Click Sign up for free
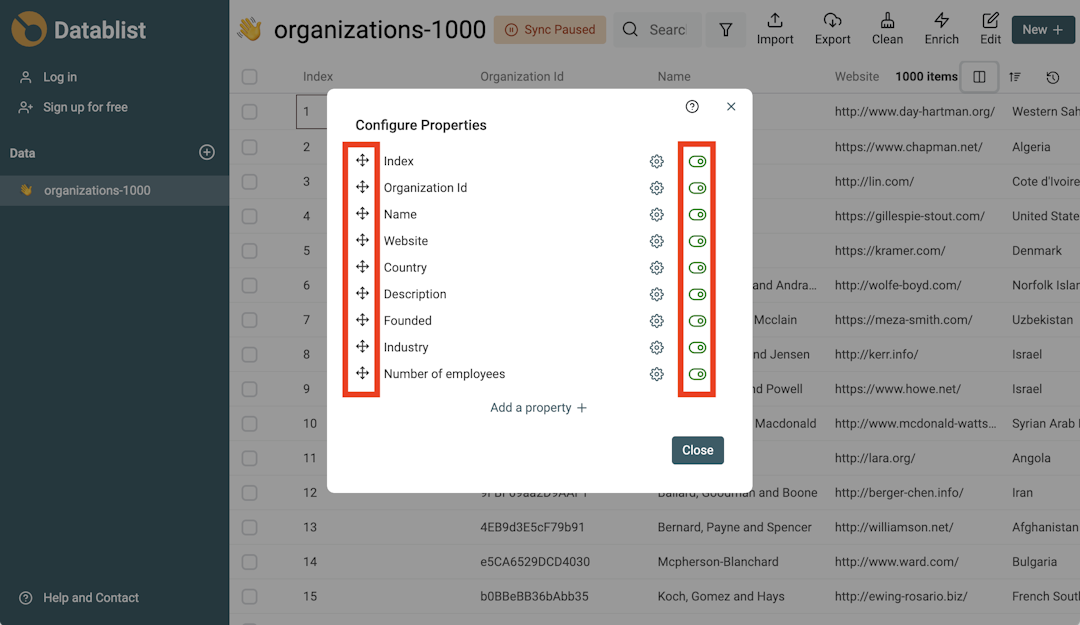The width and height of the screenshot is (1080, 625). click(x=84, y=106)
